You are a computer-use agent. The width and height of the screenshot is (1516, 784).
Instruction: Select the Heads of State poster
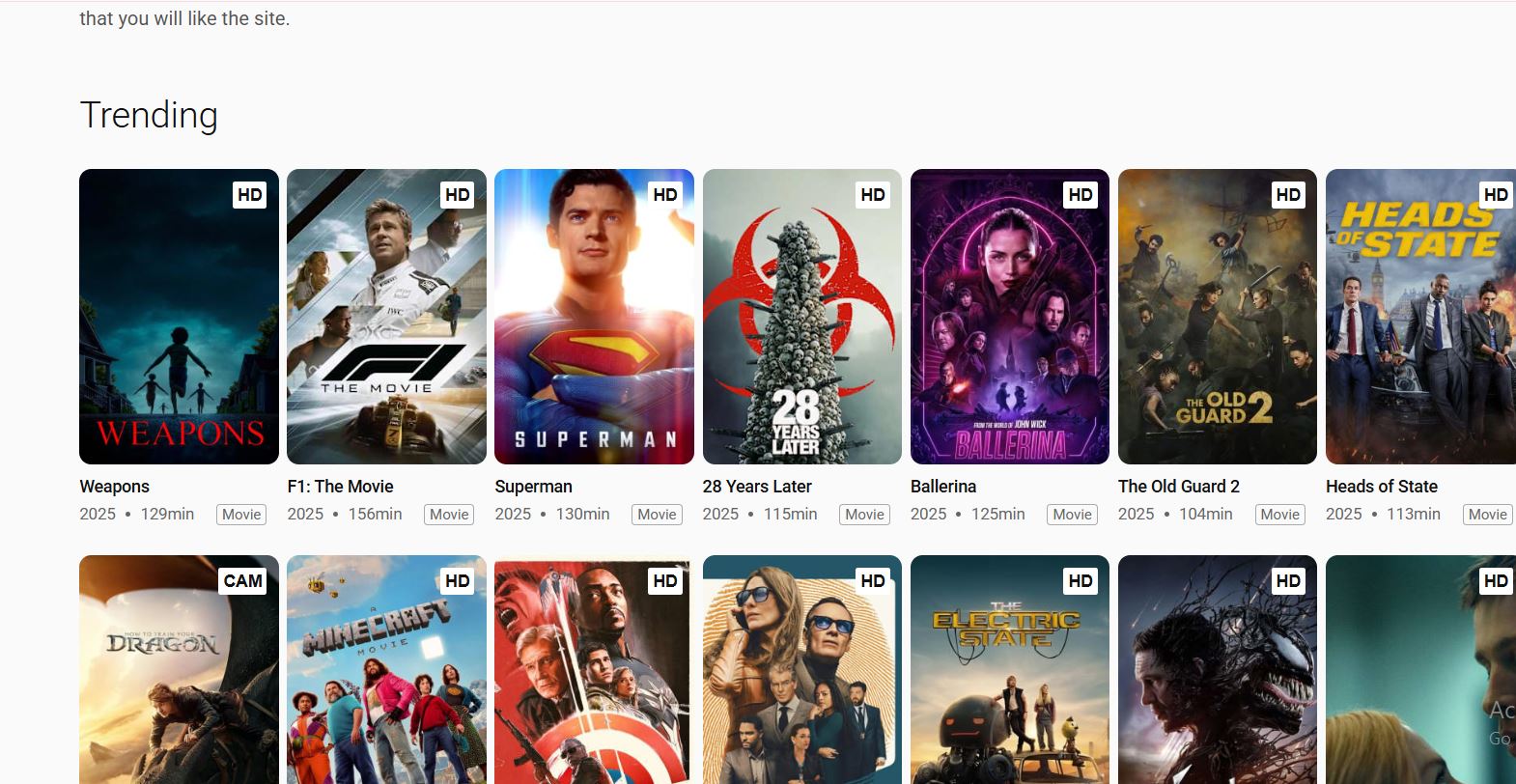(1419, 317)
